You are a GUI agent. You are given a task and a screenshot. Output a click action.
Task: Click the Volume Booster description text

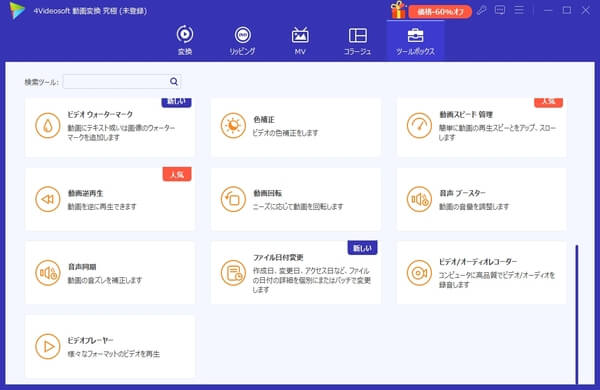tap(474, 207)
